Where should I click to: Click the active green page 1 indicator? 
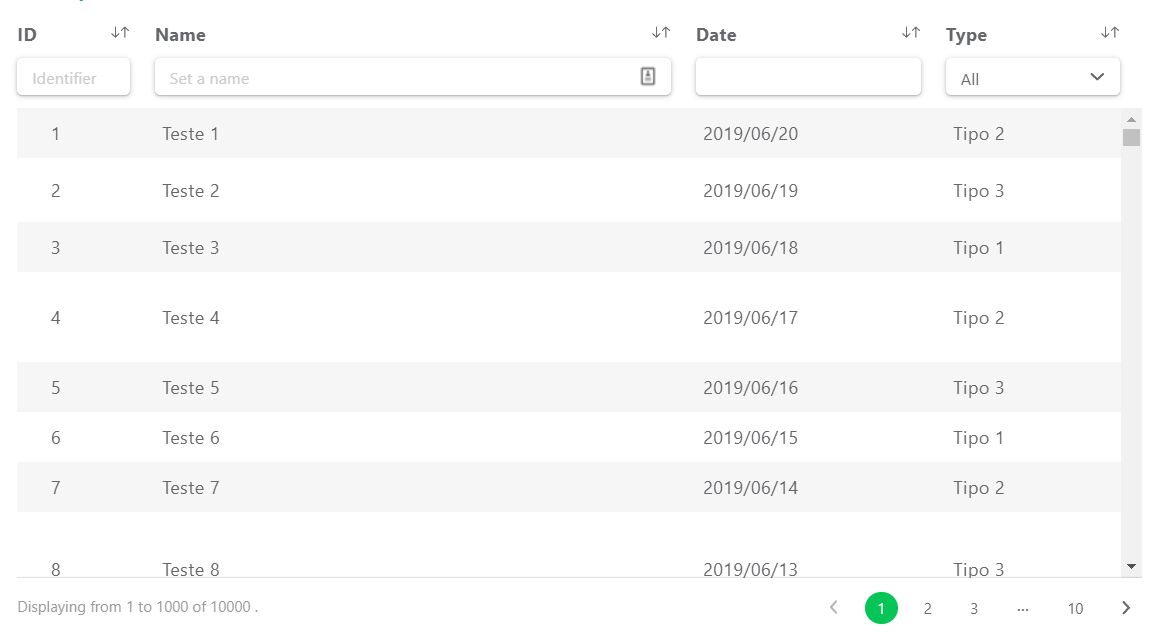881,607
